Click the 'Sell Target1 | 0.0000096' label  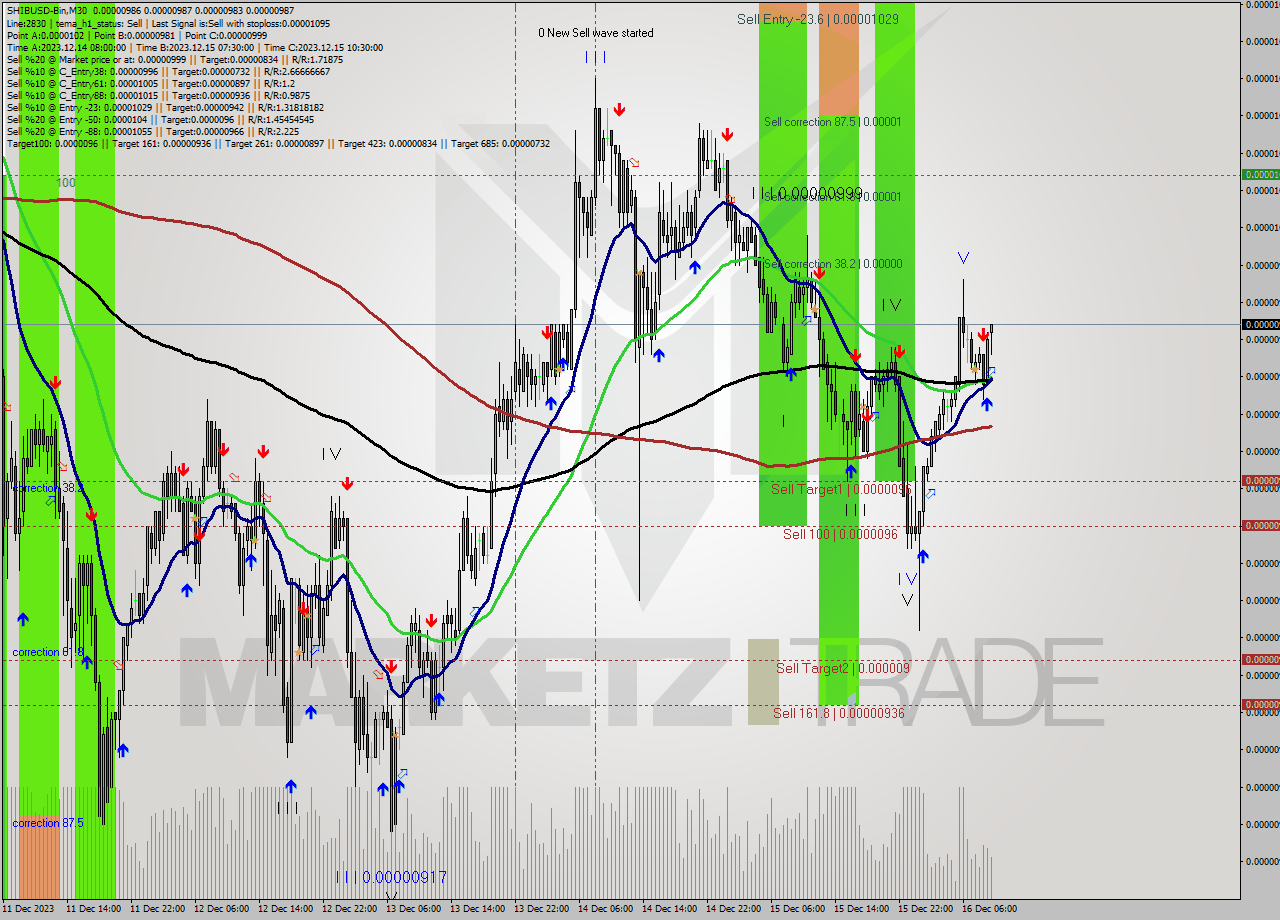coord(840,489)
